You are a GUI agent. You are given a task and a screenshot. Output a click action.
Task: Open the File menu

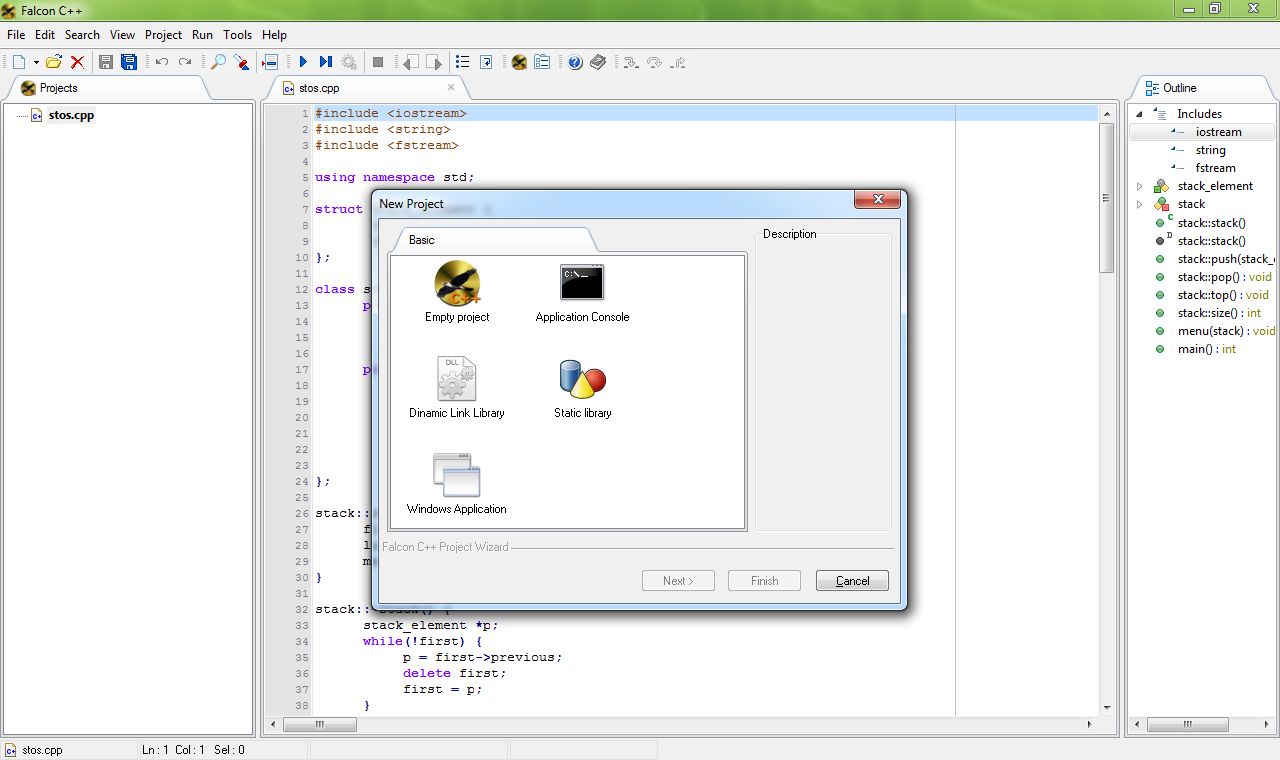(x=16, y=34)
